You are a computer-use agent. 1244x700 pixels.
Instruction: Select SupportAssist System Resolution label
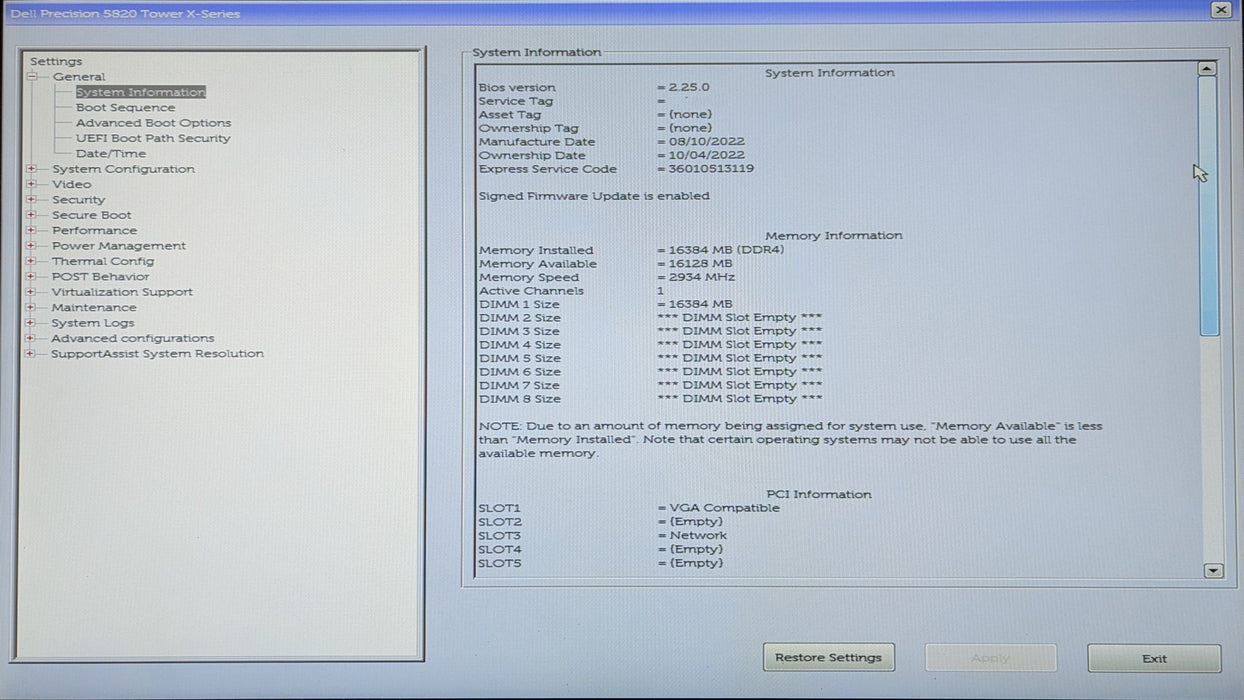click(x=157, y=354)
